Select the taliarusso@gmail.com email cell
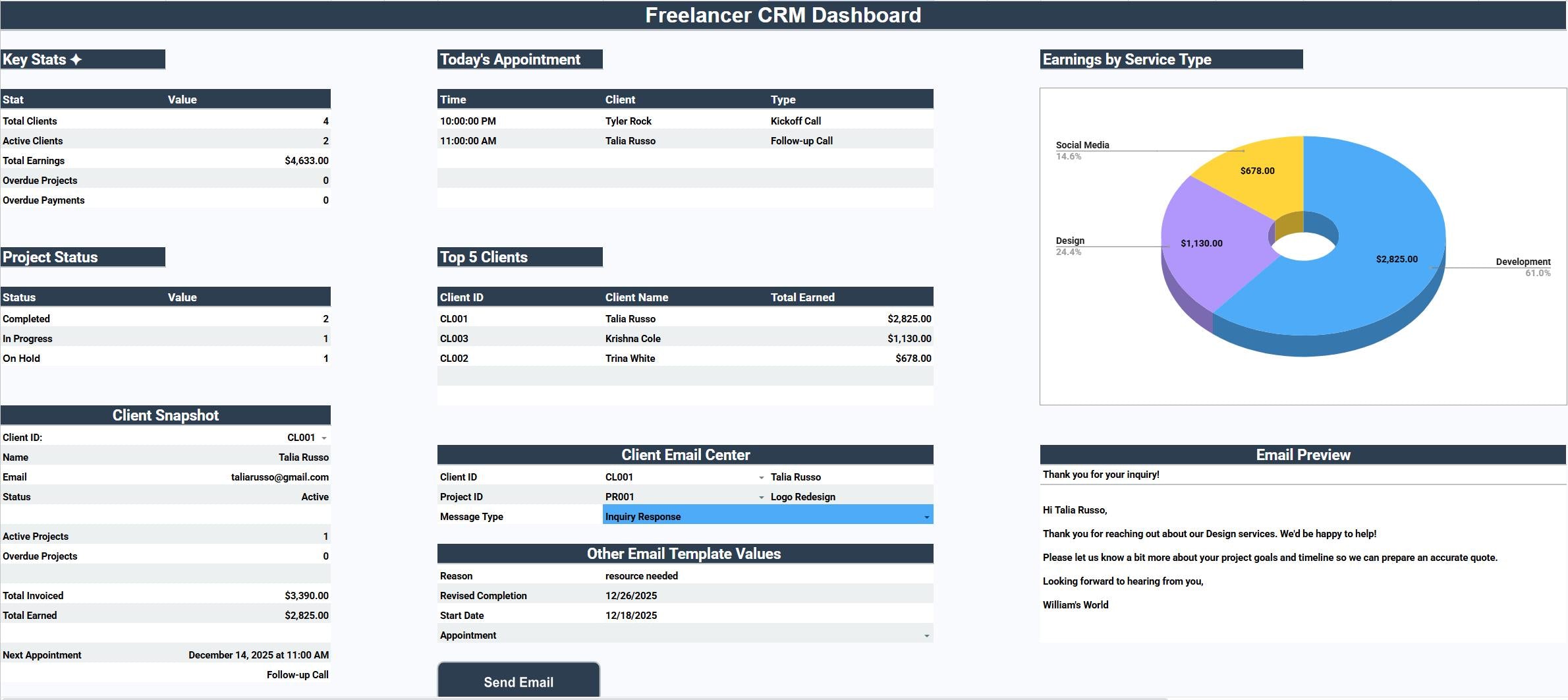The width and height of the screenshot is (1568, 700). coord(279,477)
